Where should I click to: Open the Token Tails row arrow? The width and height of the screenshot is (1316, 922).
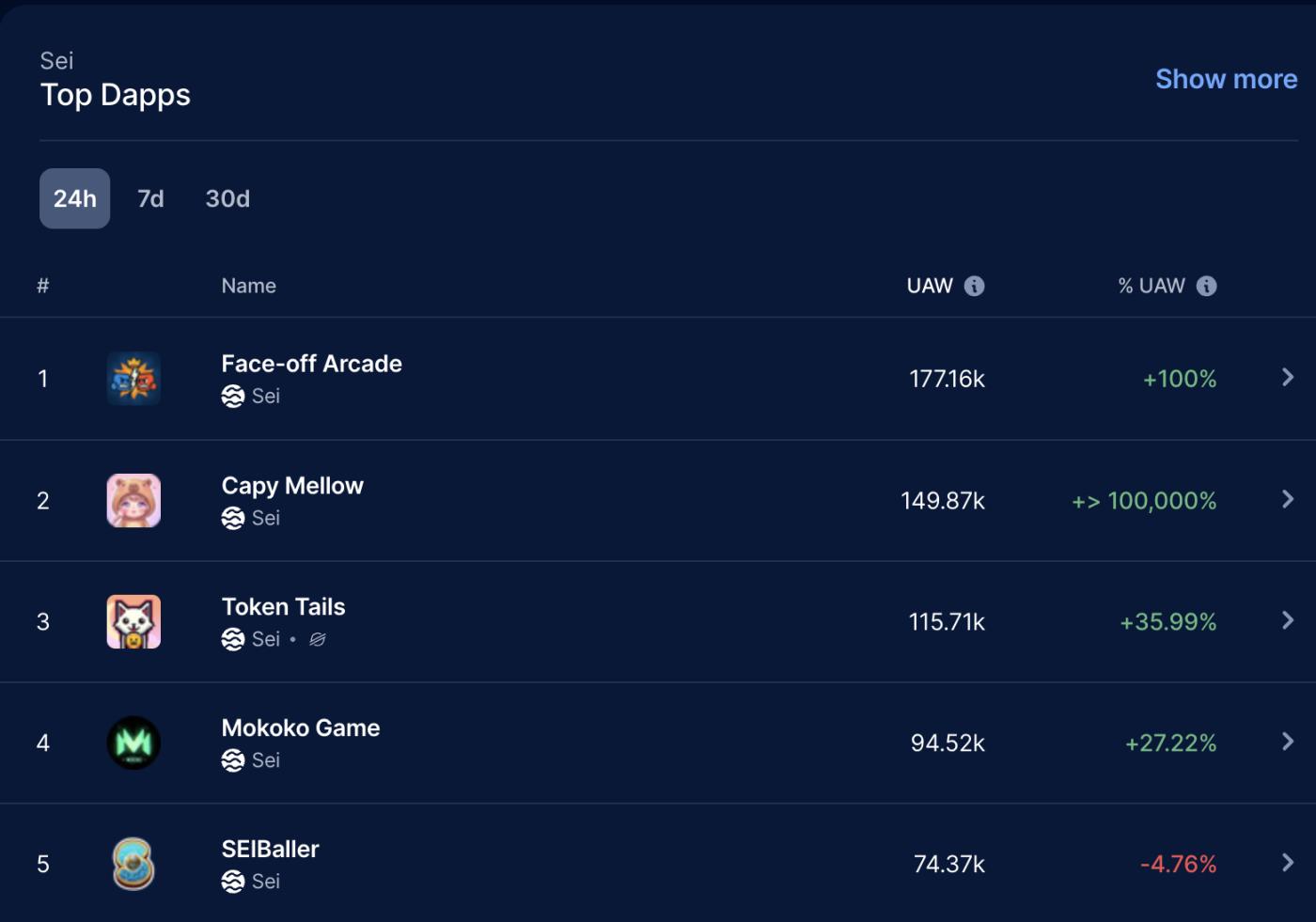click(x=1288, y=620)
